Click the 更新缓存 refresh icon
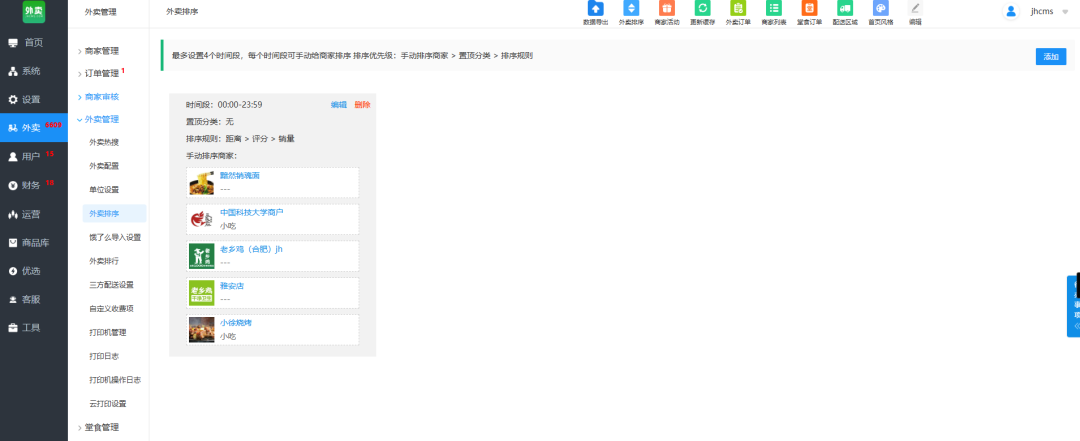Image resolution: width=1080 pixels, height=441 pixels. 702,9
